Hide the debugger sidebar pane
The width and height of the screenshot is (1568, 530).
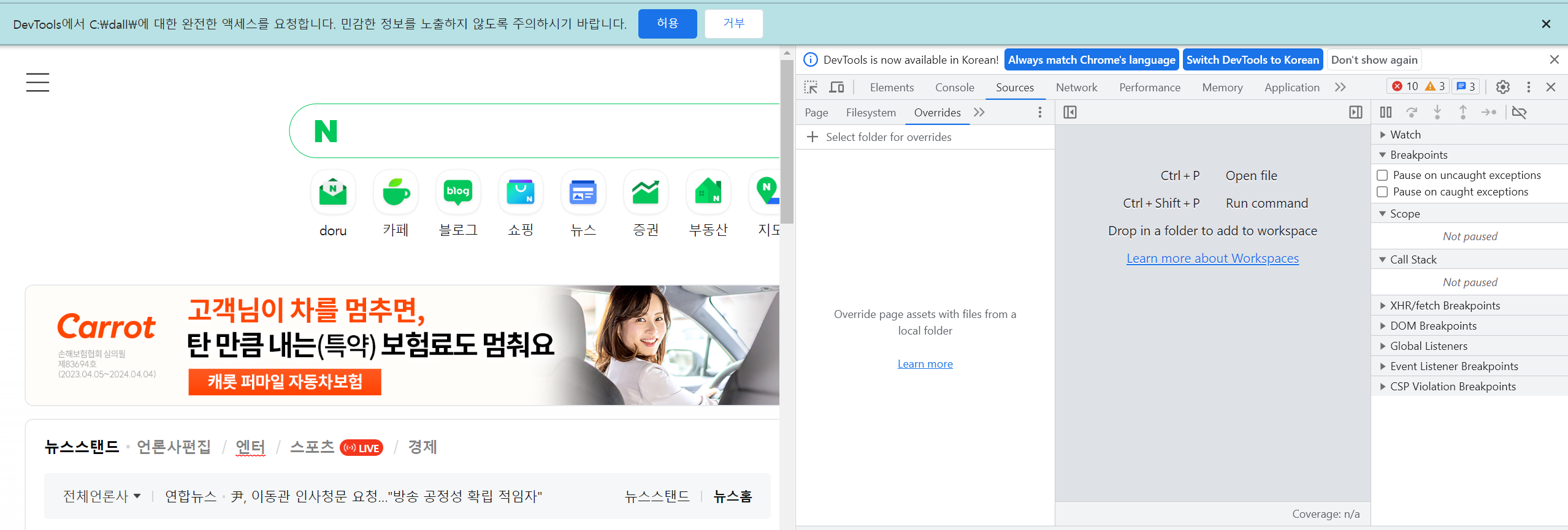pos(1356,112)
